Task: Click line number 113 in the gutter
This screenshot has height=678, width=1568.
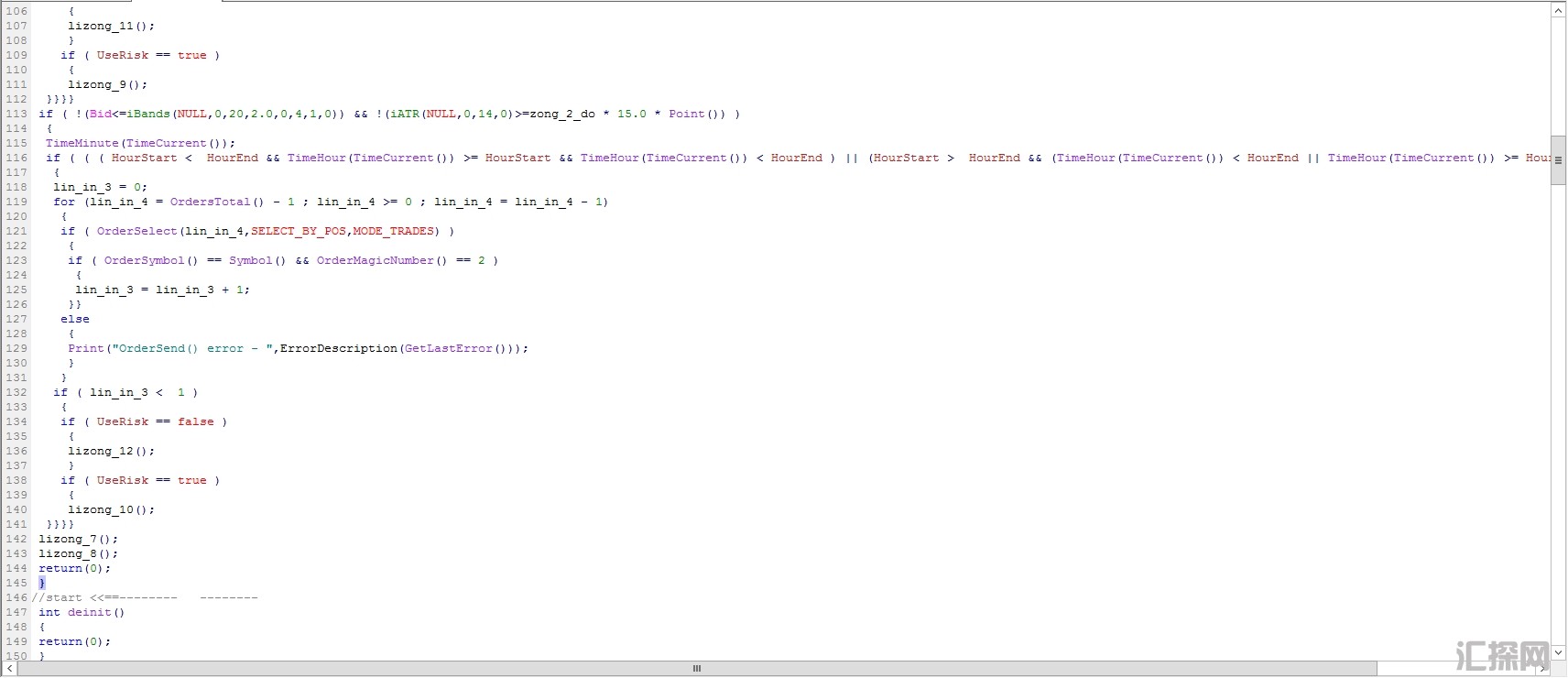Action: click(16, 114)
